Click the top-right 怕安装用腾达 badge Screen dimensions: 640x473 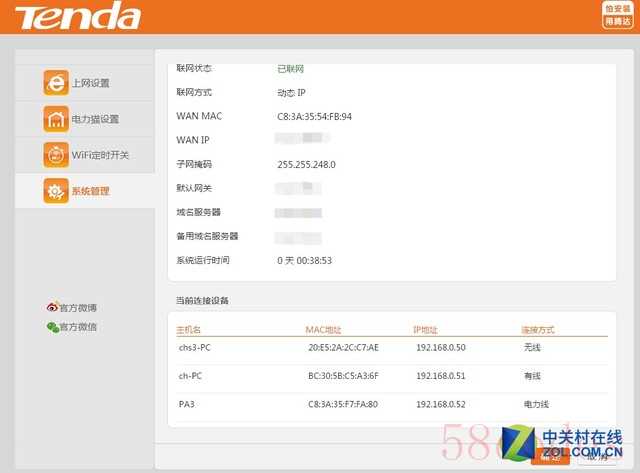pyautogui.click(x=617, y=15)
